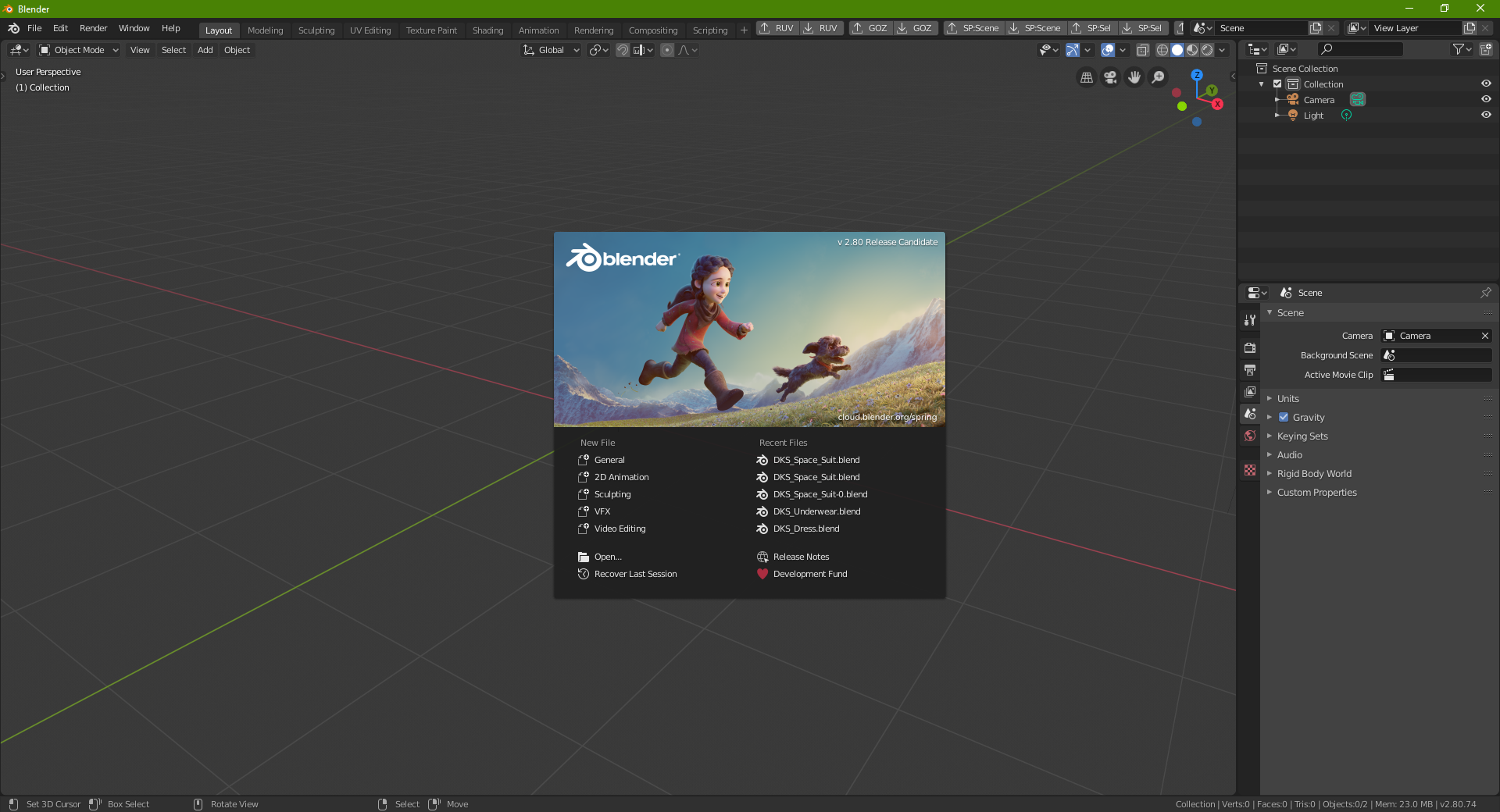Image resolution: width=1500 pixels, height=812 pixels.
Task: Open the Object Mode dropdown
Action: [78, 50]
